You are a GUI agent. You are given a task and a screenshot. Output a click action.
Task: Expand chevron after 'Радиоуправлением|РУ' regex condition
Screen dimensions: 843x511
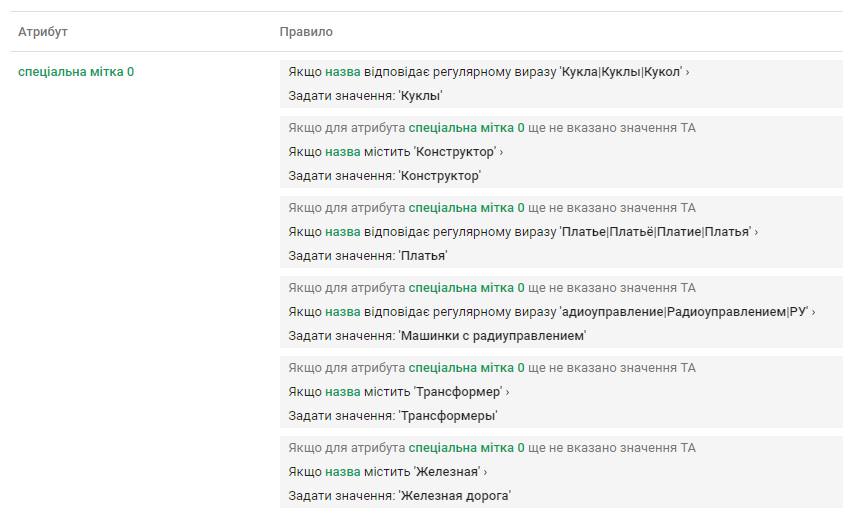813,312
